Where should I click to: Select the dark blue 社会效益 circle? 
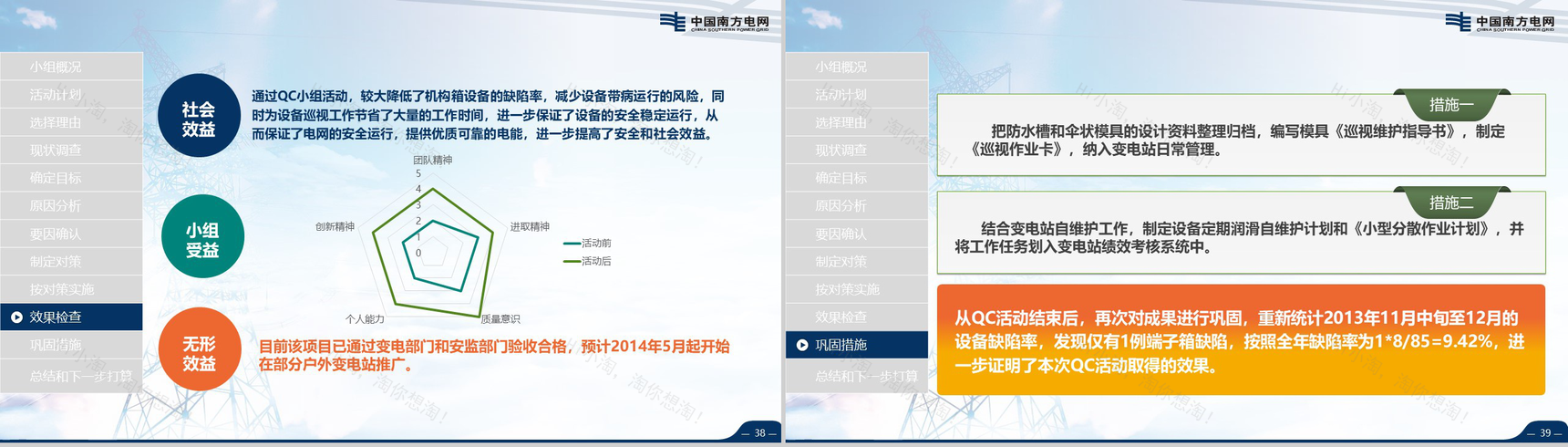(199, 116)
